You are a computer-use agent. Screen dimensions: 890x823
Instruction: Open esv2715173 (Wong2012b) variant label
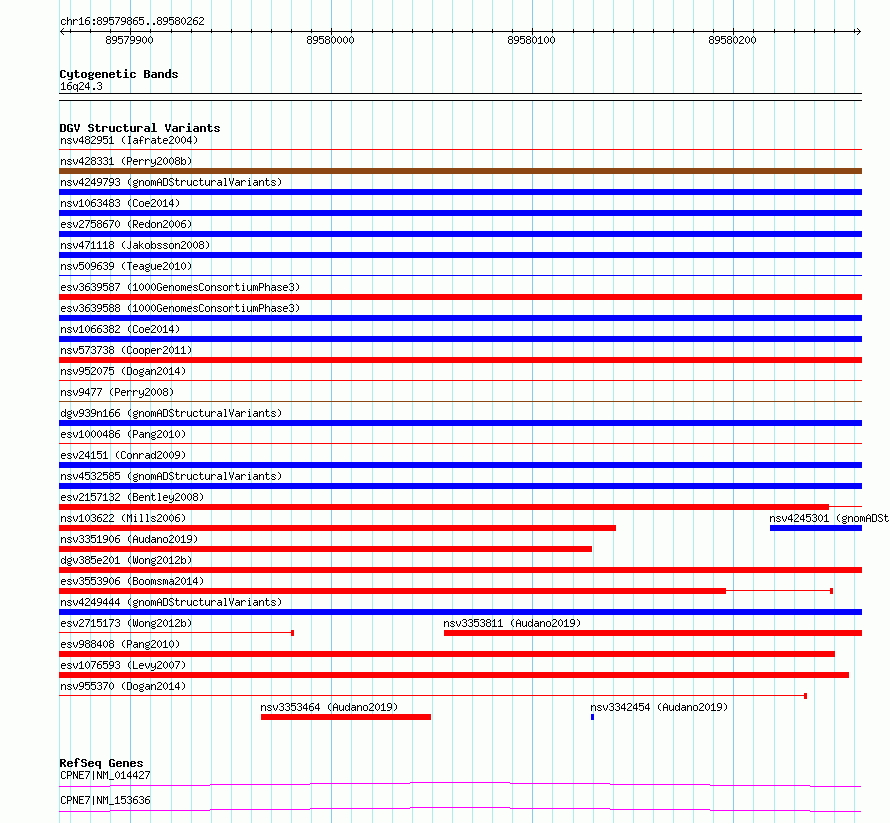click(x=126, y=623)
